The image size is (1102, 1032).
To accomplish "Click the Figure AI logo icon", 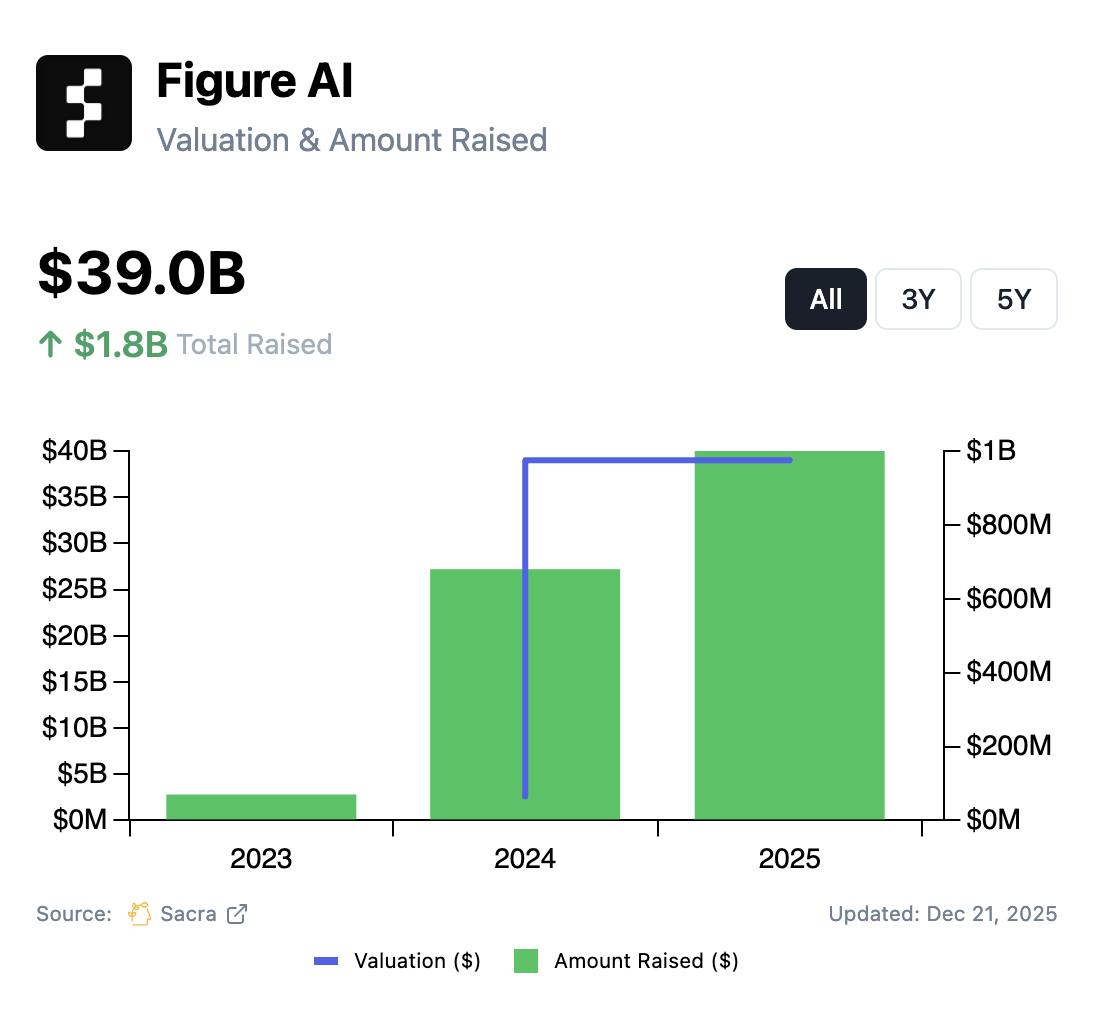I will pos(84,103).
